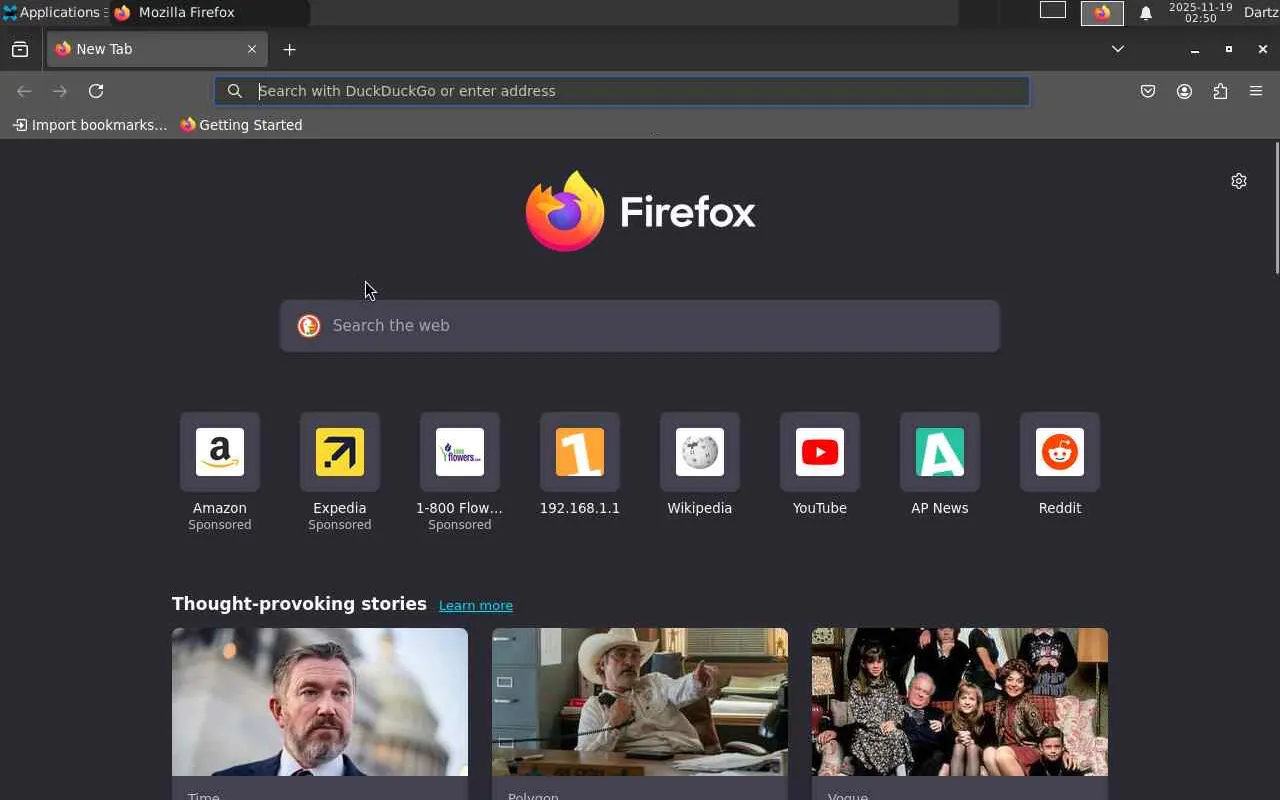Open the Firefox account menu
Image resolution: width=1280 pixels, height=800 pixels.
(x=1184, y=91)
